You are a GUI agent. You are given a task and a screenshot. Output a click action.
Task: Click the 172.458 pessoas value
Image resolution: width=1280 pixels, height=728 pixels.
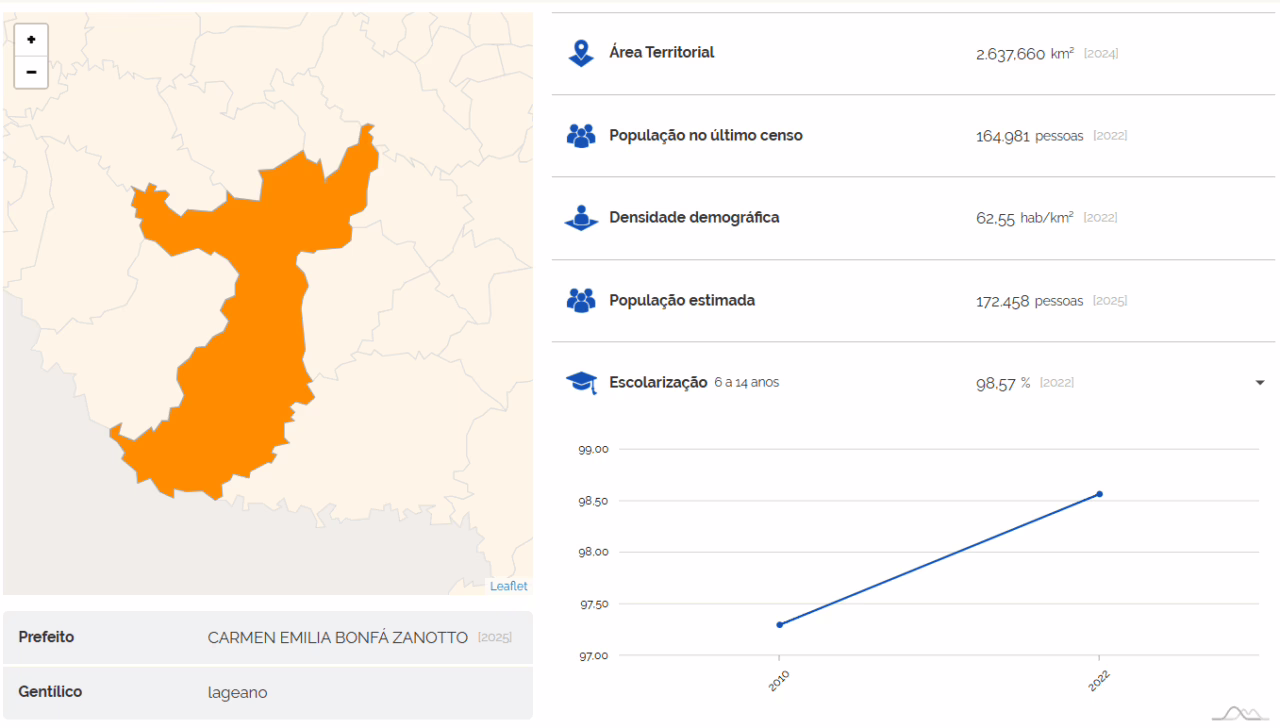click(1029, 301)
